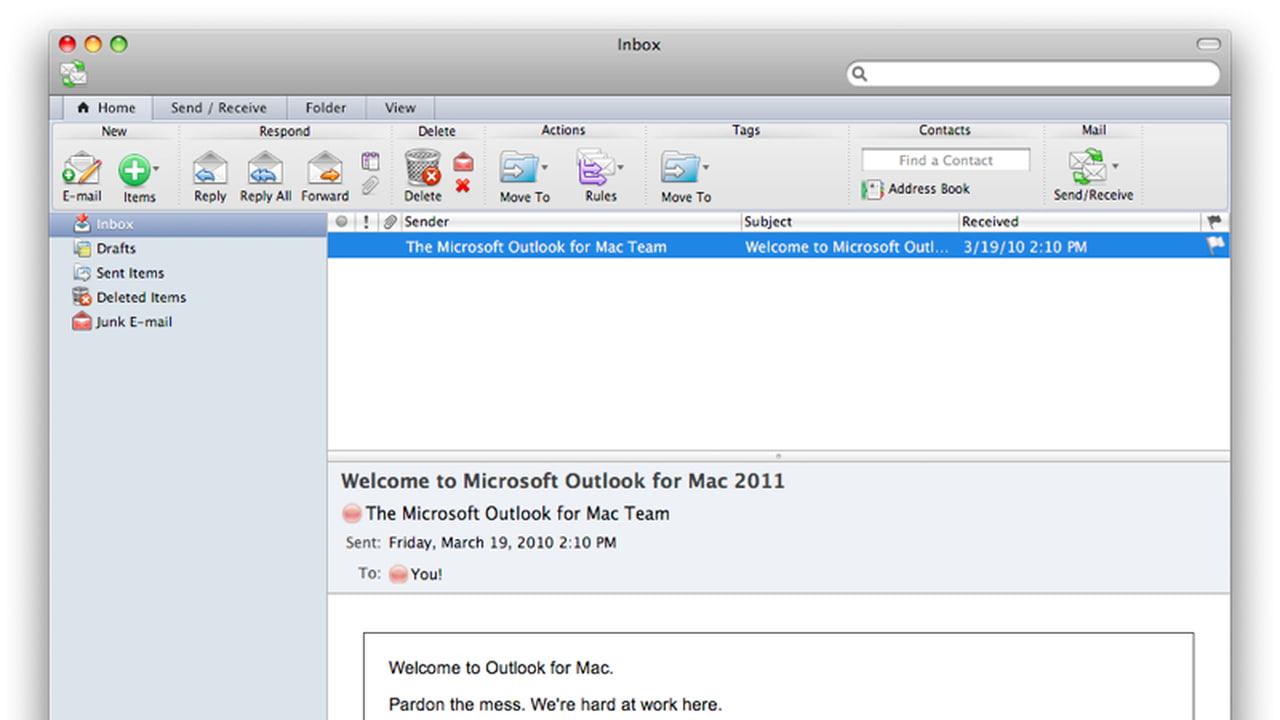The height and width of the screenshot is (720, 1280).
Task: Mark message as junk with red envelope
Action: click(463, 162)
